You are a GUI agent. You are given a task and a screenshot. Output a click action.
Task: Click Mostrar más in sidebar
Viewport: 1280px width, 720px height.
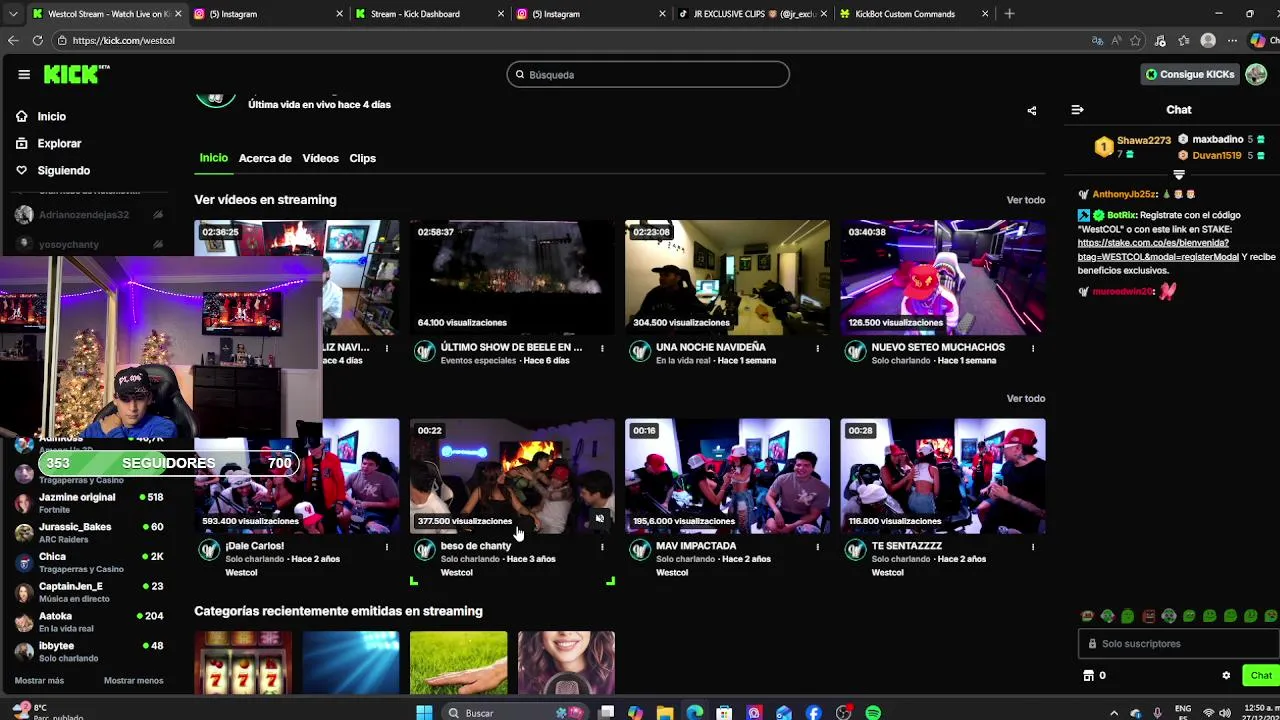click(39, 681)
